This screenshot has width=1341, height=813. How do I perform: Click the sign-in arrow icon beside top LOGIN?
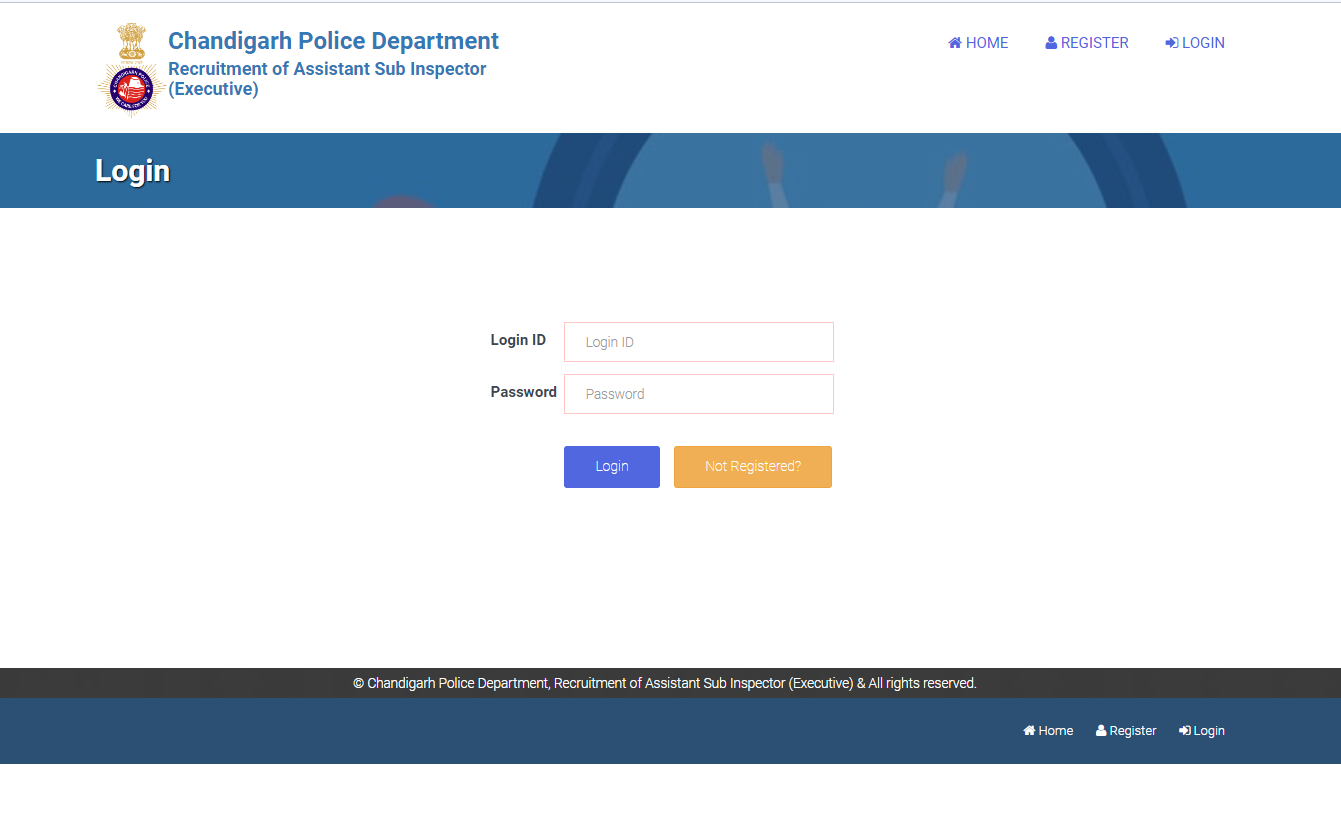click(1172, 43)
